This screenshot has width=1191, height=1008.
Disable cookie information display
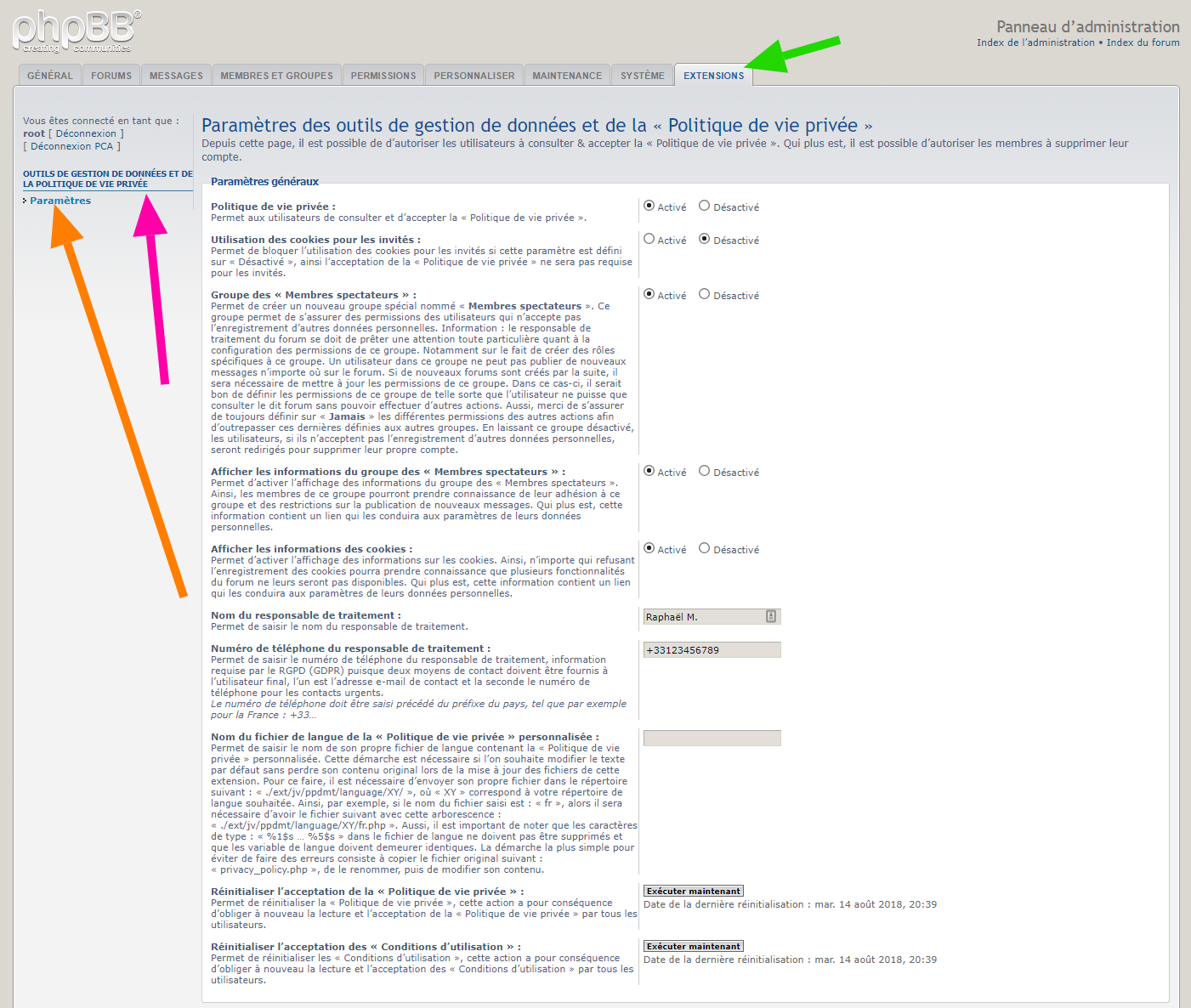[704, 548]
